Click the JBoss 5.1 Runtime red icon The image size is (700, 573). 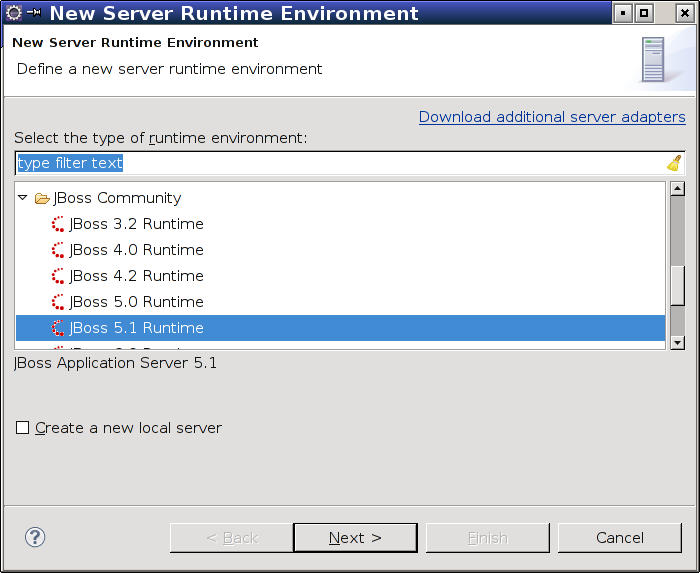point(58,328)
